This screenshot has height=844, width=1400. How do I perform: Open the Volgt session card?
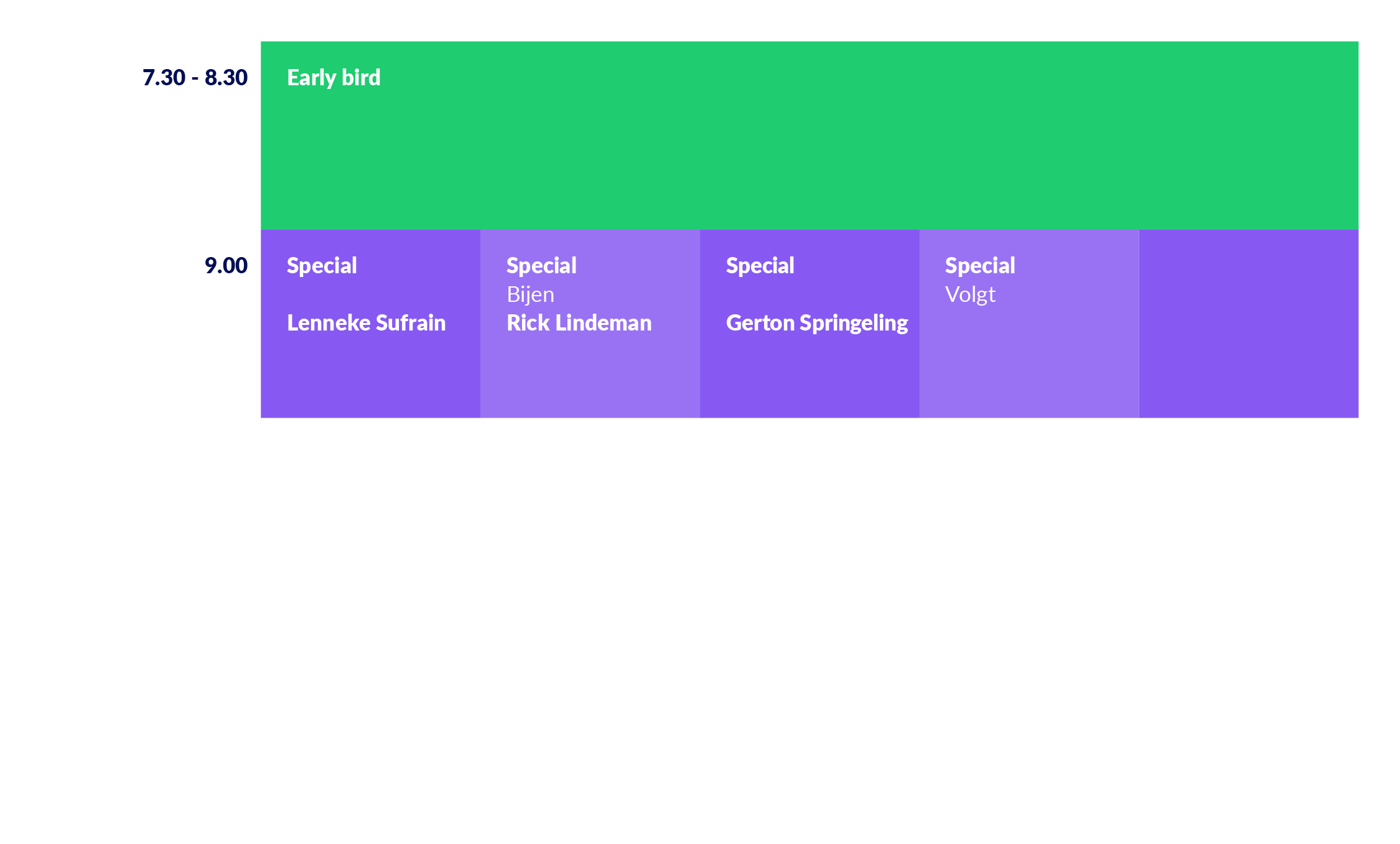pyautogui.click(x=1029, y=324)
